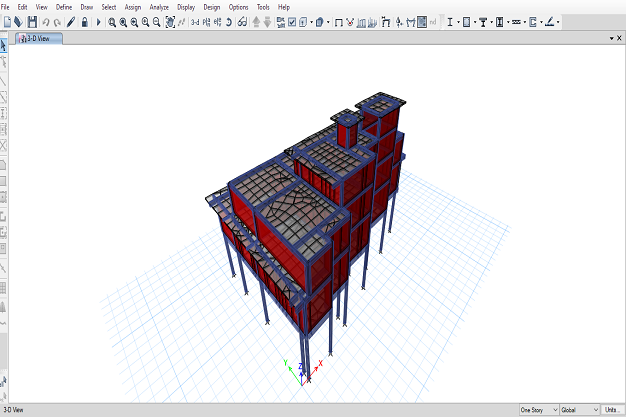Viewport: 626px width, 417px height.
Task: Click the Zoom Out One Step icon
Action: pos(156,22)
